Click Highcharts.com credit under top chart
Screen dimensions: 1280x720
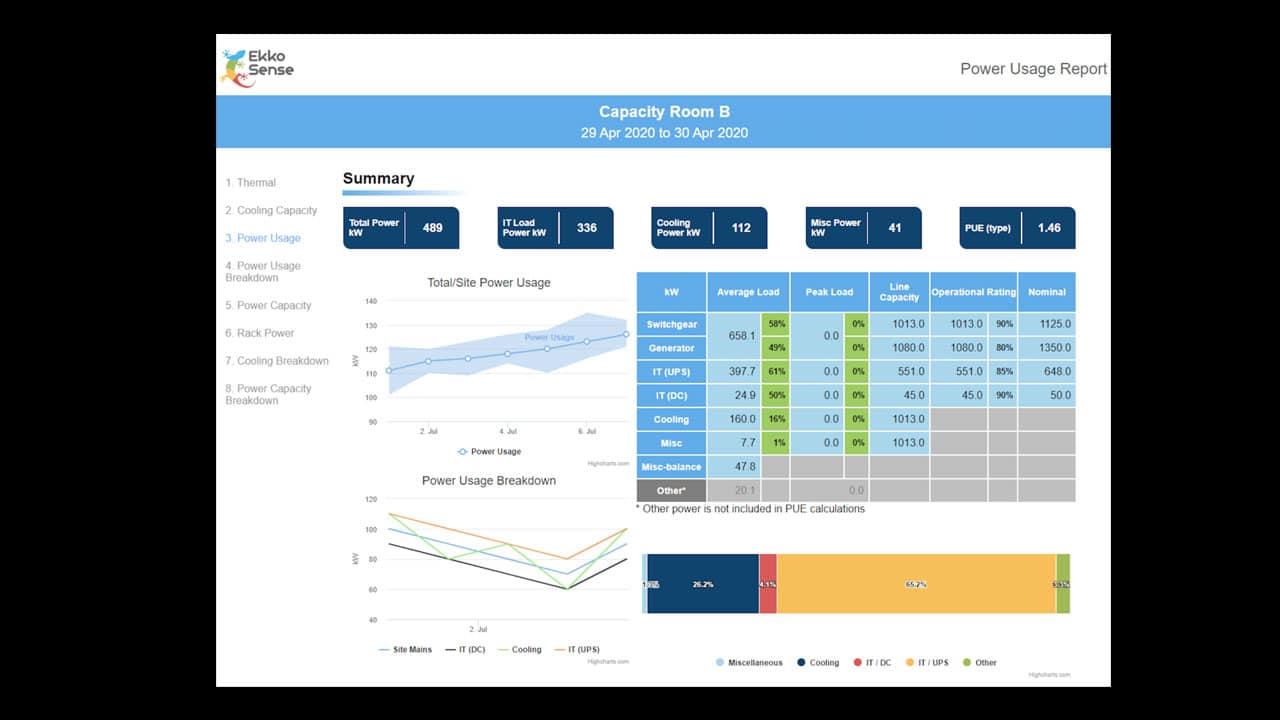(x=608, y=464)
